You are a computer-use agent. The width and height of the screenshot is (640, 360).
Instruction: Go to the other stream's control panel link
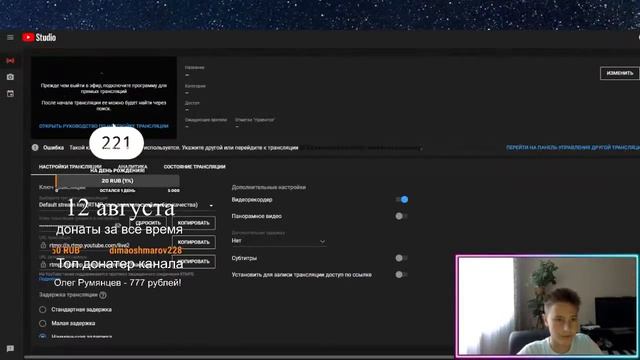point(573,147)
